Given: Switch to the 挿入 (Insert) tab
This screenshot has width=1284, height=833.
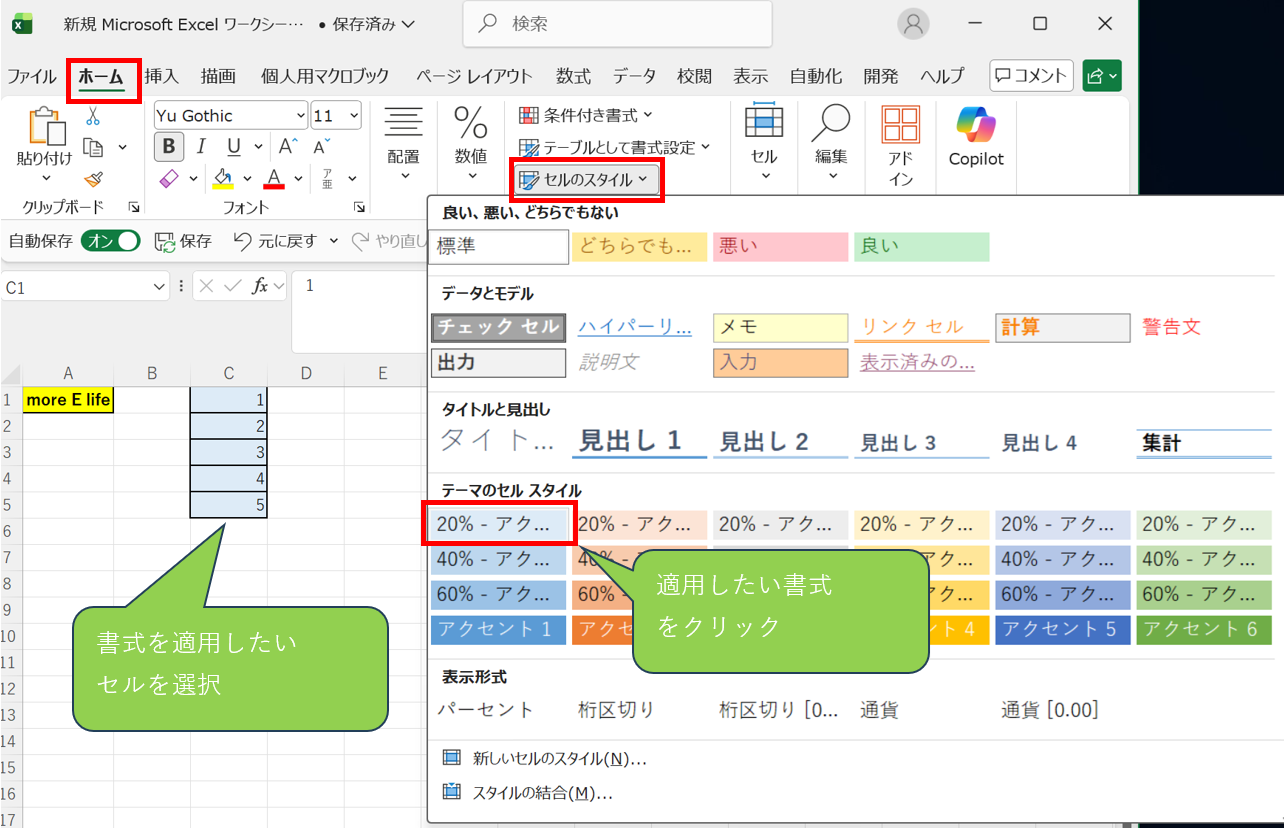Looking at the screenshot, I should coord(161,76).
